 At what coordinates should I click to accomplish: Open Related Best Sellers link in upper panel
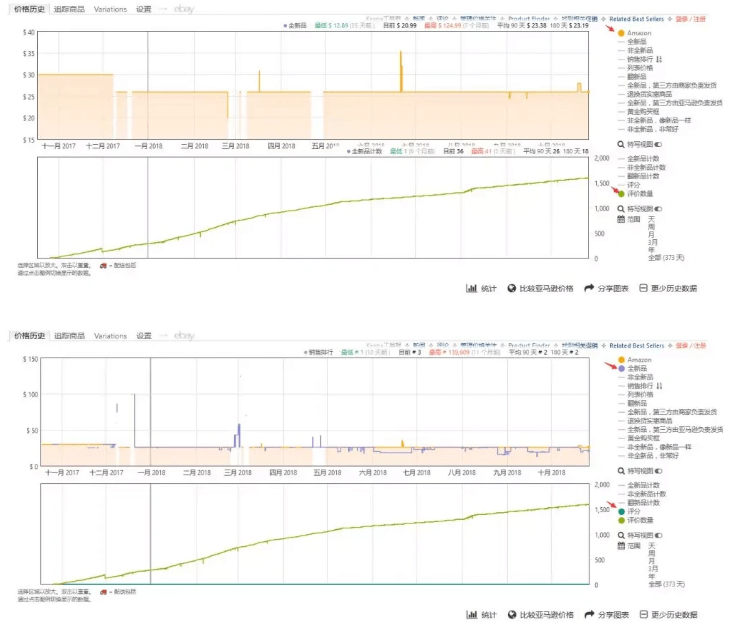tap(635, 19)
